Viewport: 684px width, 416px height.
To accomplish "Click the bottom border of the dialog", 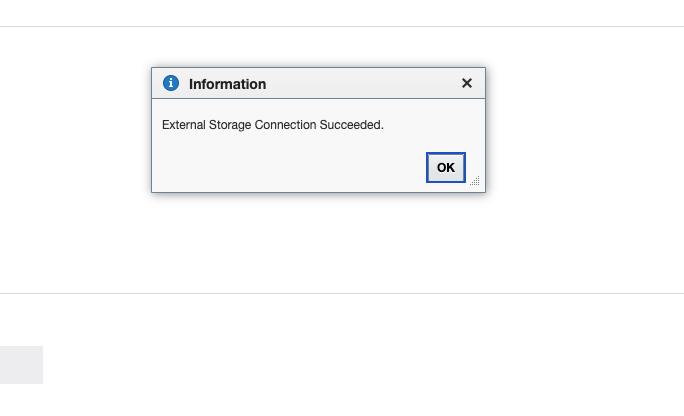I will (x=318, y=191).
